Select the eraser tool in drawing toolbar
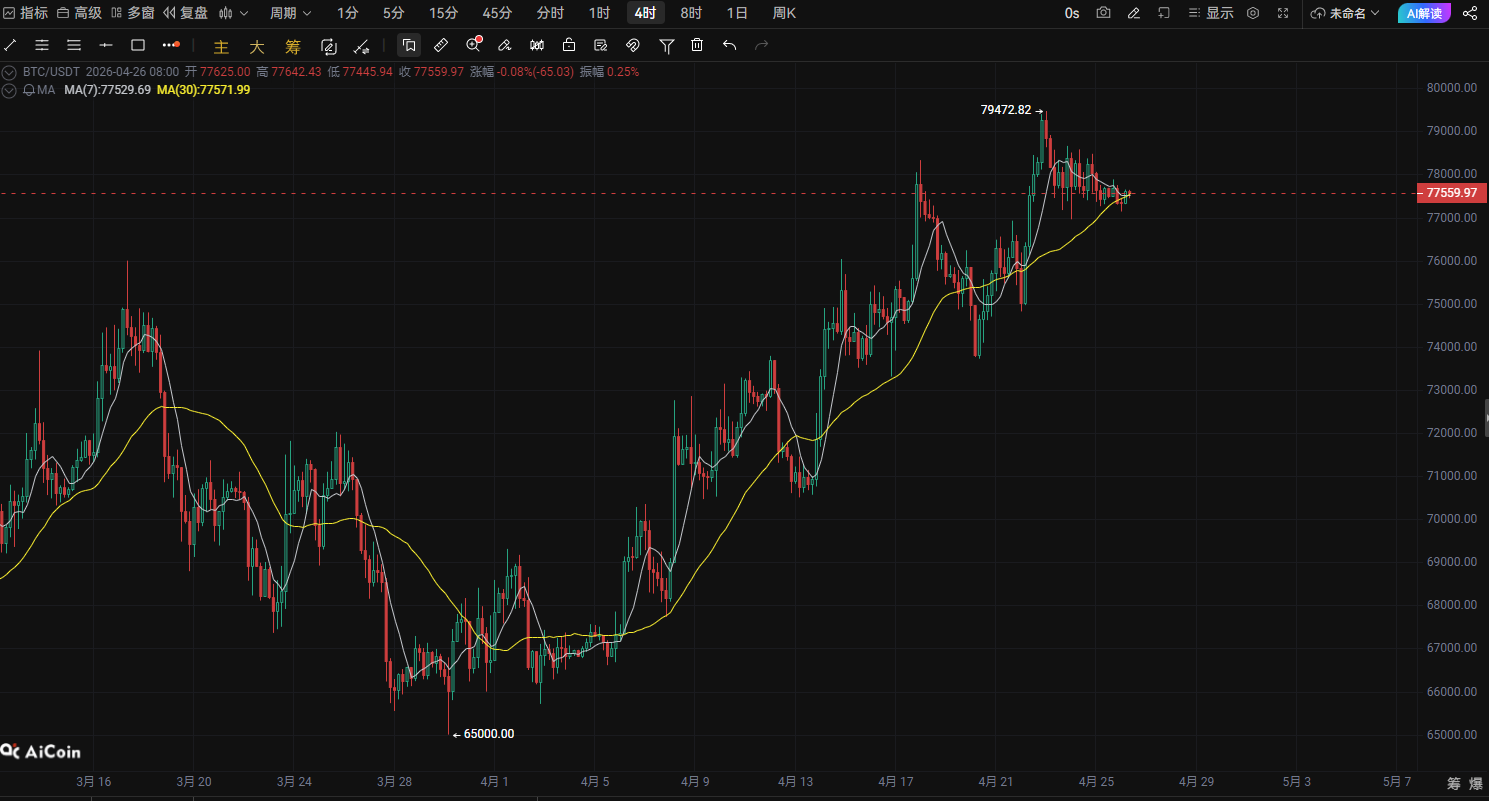Screen dimensions: 1489x801 [x=505, y=45]
